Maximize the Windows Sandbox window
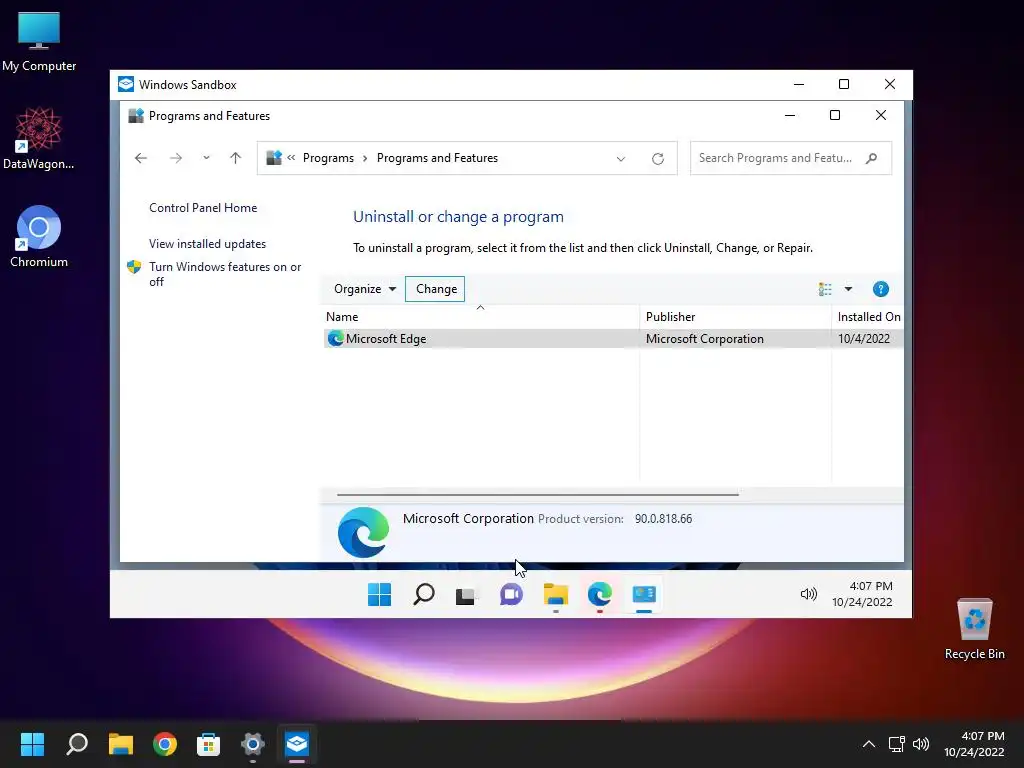The height and width of the screenshot is (768, 1024). pos(844,84)
